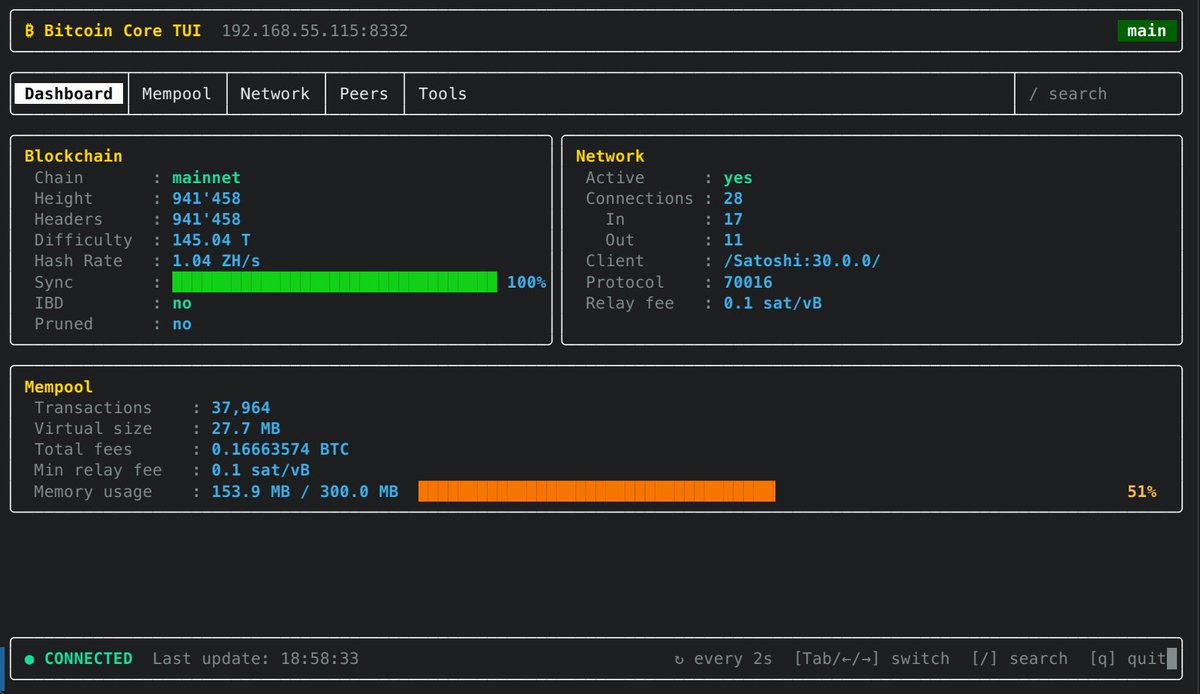Viewport: 1200px width, 694px height.
Task: Select the outbound connections value 11
Action: click(x=733, y=240)
